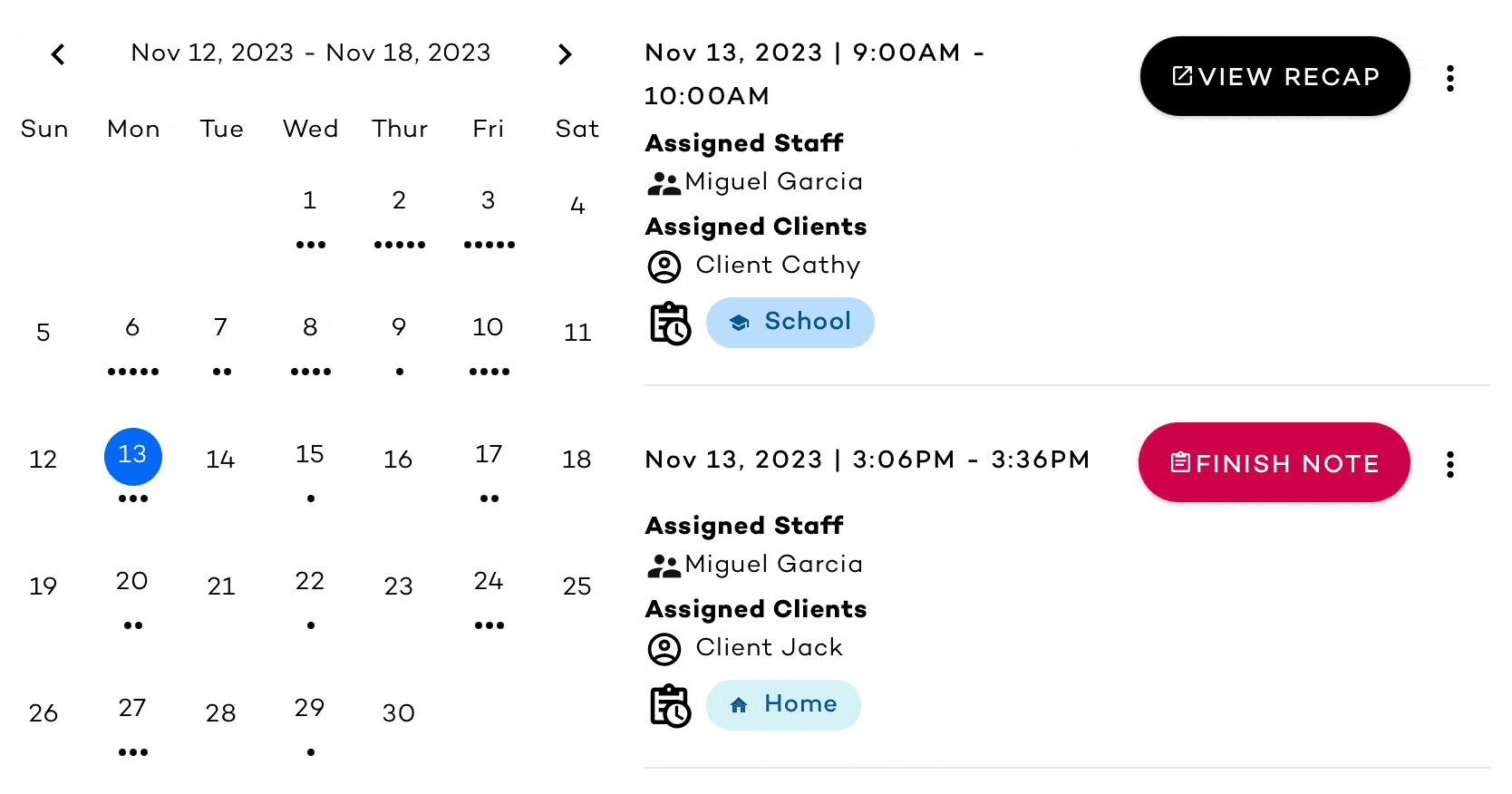This screenshot has height=794, width=1512.
Task: Select November 24 on the calendar
Action: 488,583
